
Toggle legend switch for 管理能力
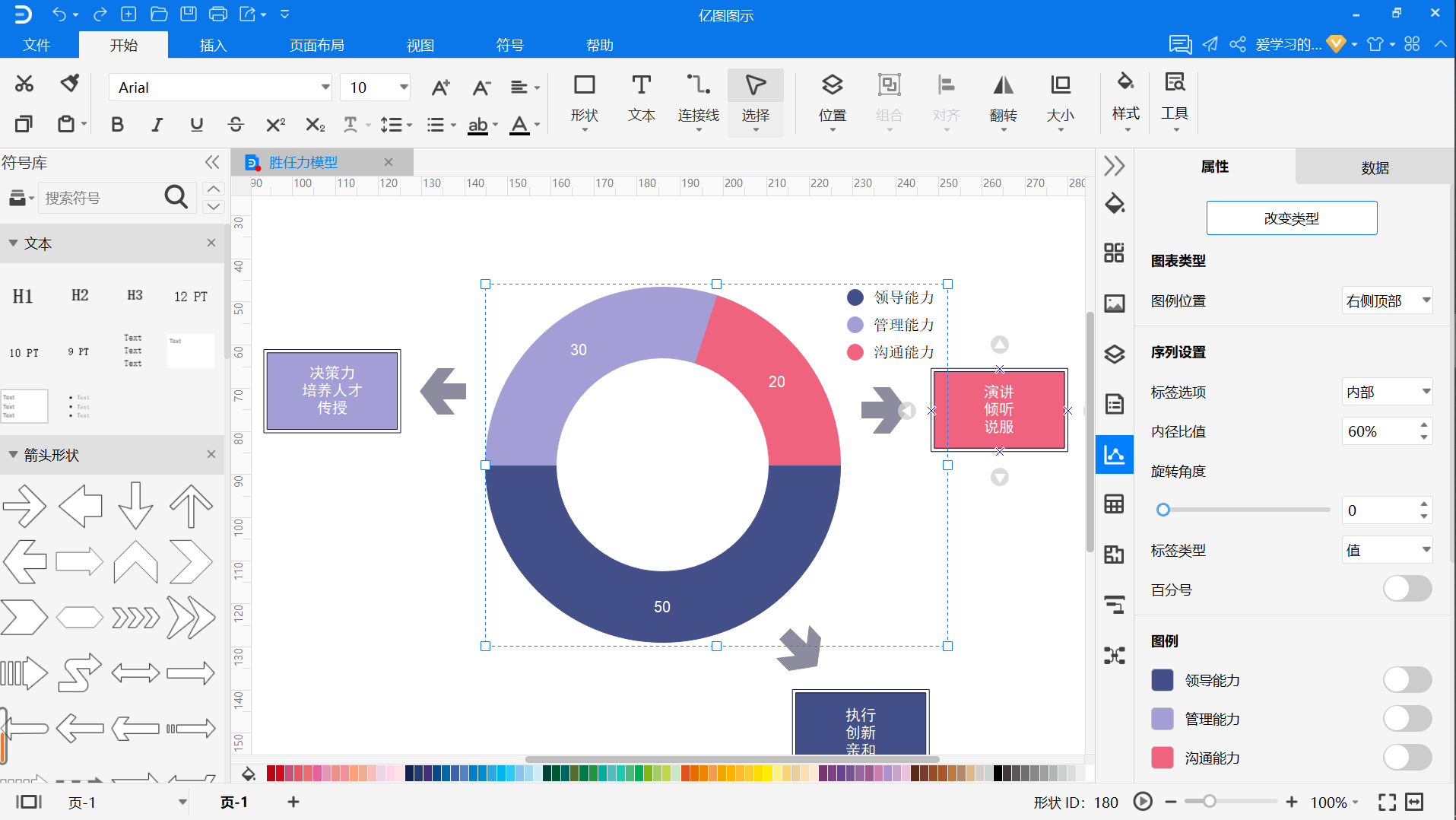(x=1407, y=719)
